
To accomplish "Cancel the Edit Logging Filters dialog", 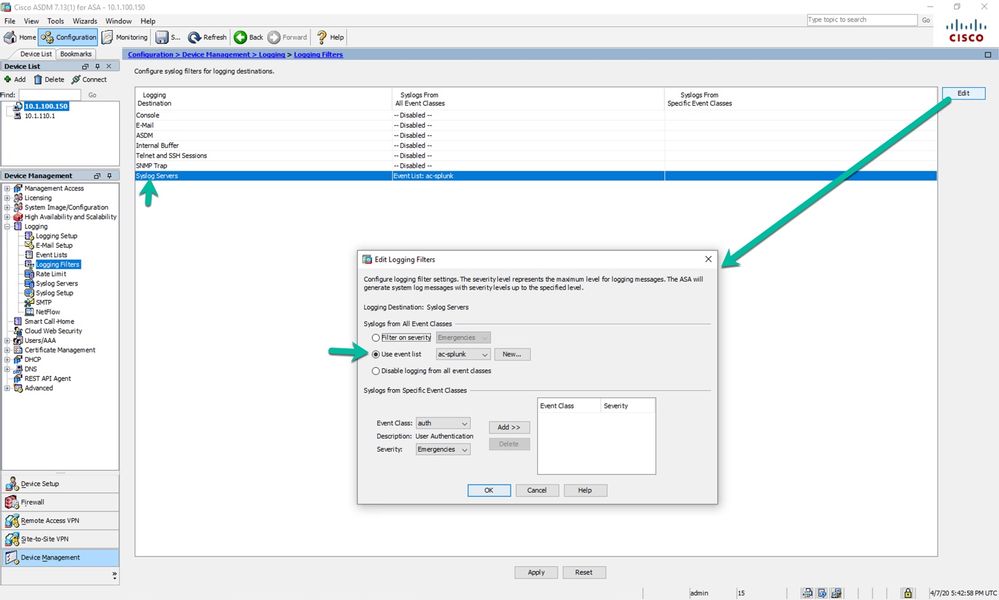I will click(x=536, y=490).
